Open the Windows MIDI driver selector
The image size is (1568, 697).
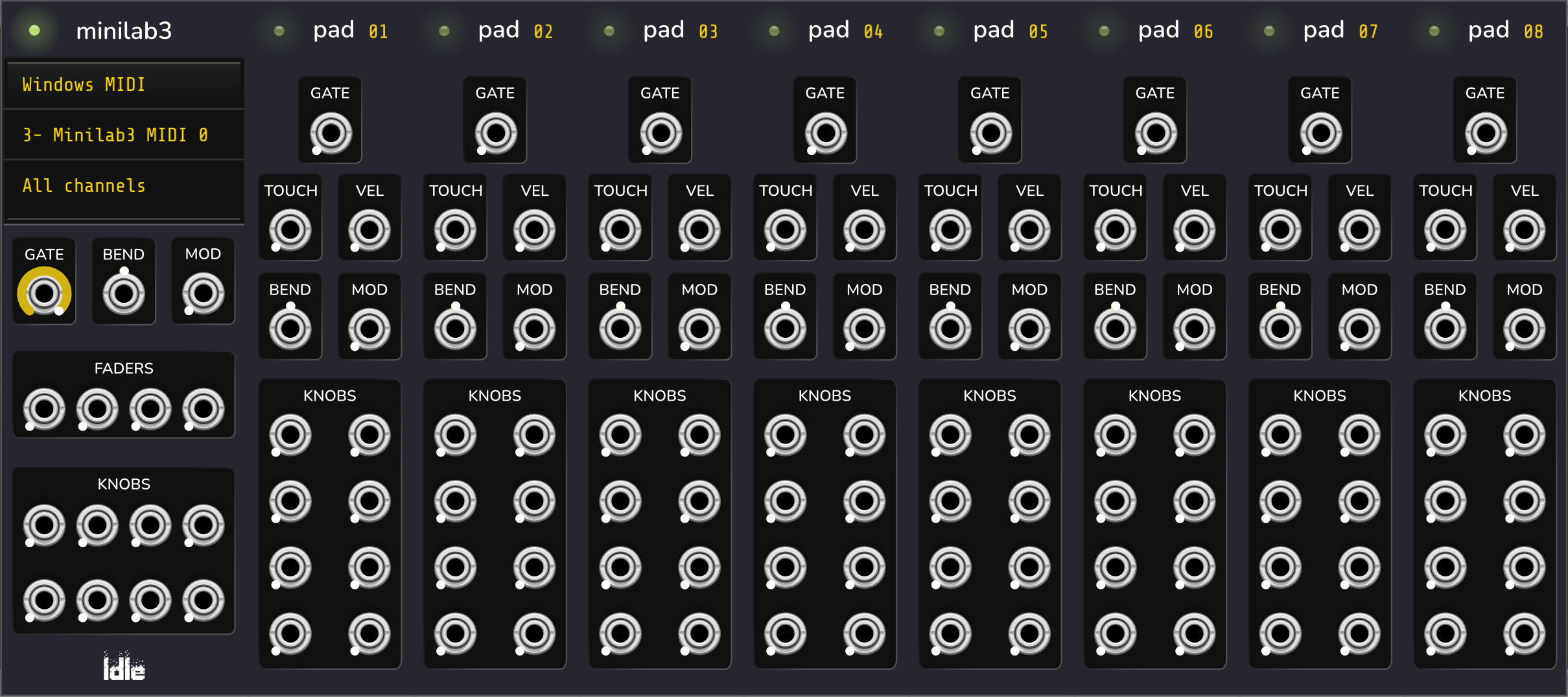[124, 85]
